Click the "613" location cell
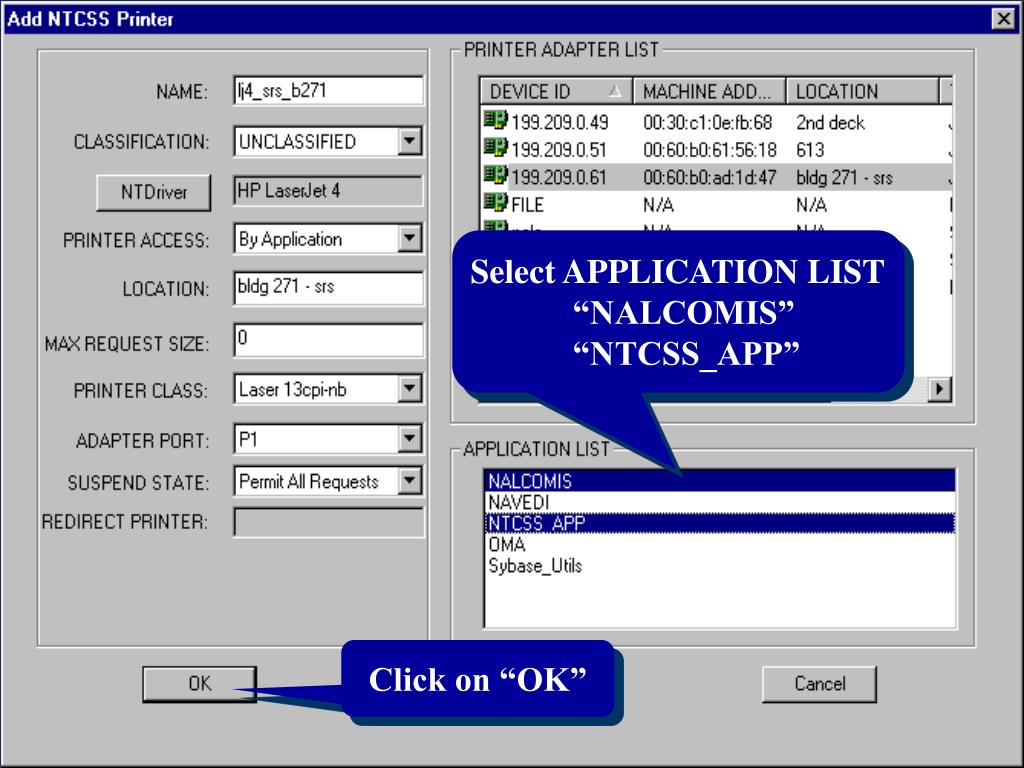The width and height of the screenshot is (1024, 768). click(x=810, y=150)
